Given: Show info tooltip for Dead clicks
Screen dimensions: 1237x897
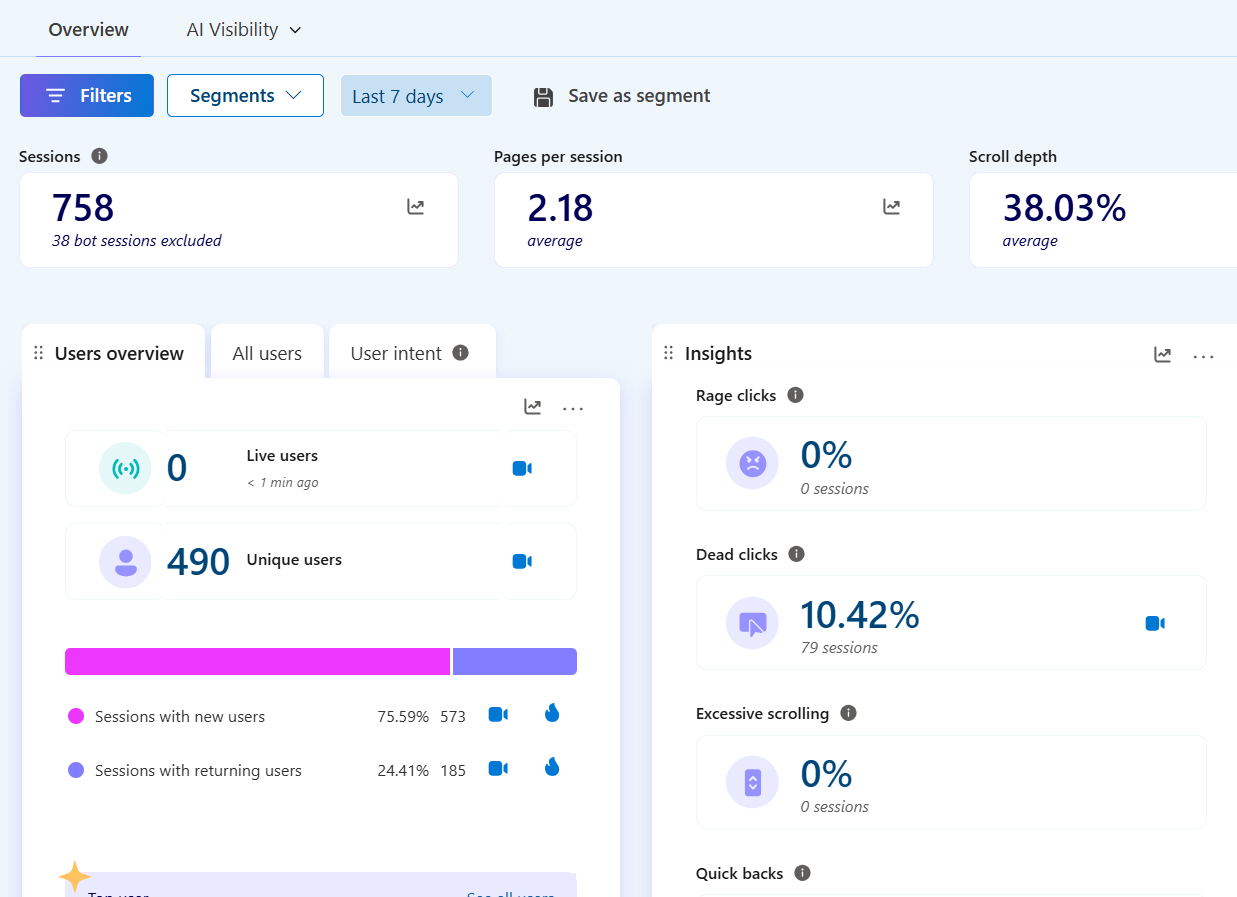Looking at the screenshot, I should click(x=797, y=554).
